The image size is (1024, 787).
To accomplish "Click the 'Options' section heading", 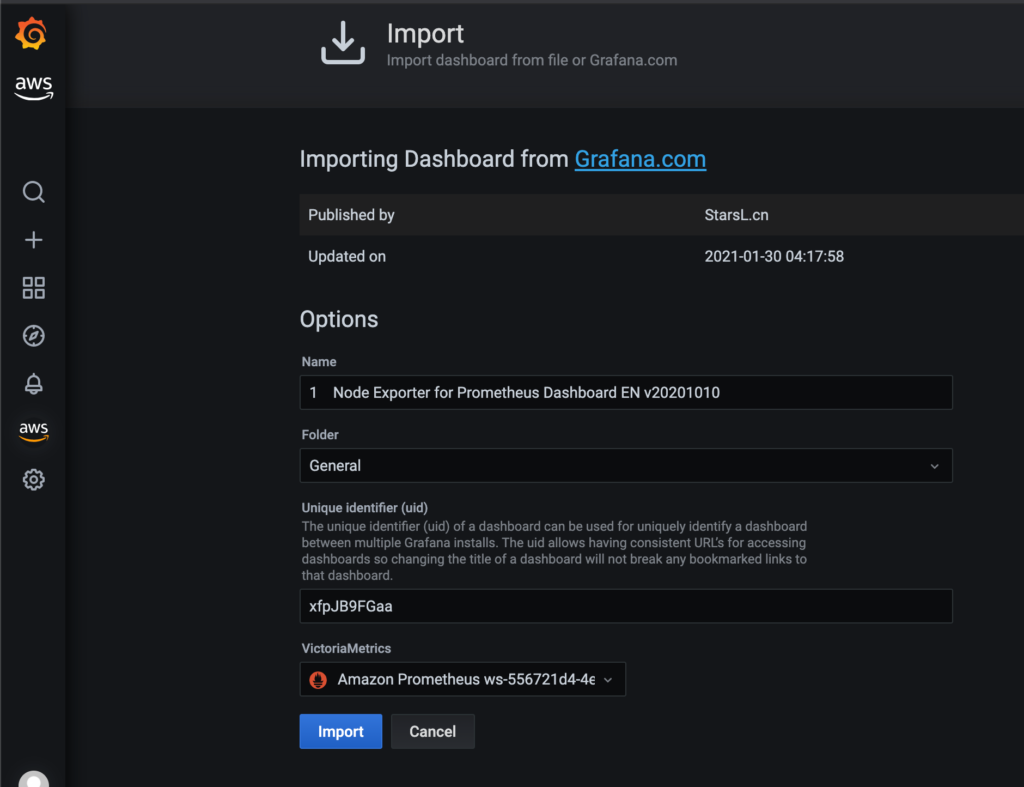I will coord(339,319).
